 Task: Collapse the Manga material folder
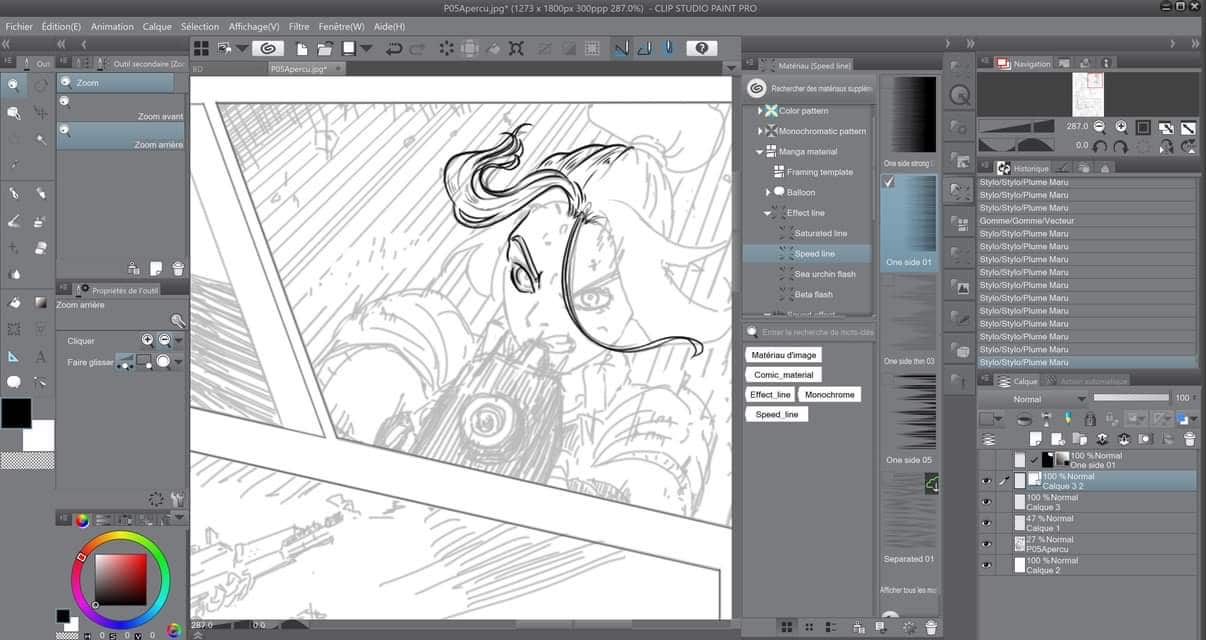click(x=760, y=152)
